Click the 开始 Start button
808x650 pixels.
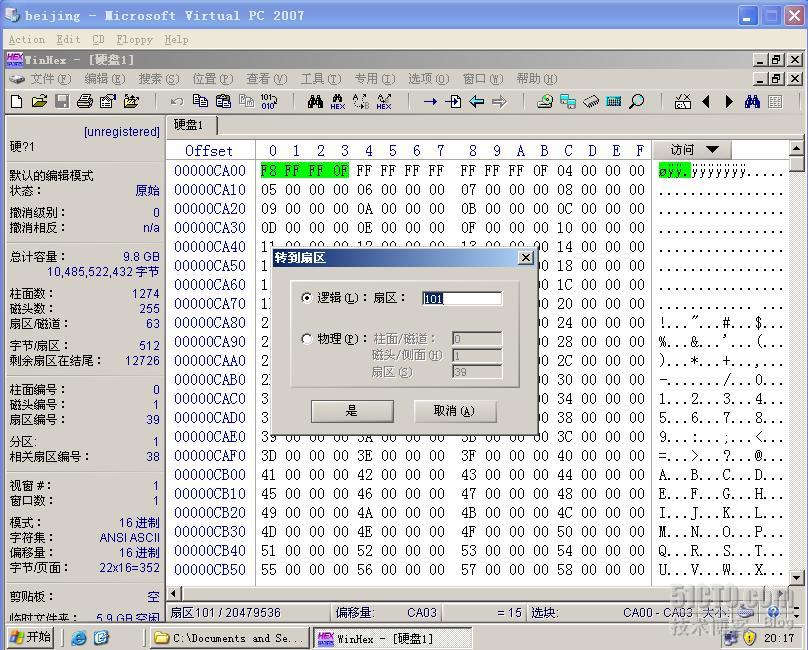(31, 638)
